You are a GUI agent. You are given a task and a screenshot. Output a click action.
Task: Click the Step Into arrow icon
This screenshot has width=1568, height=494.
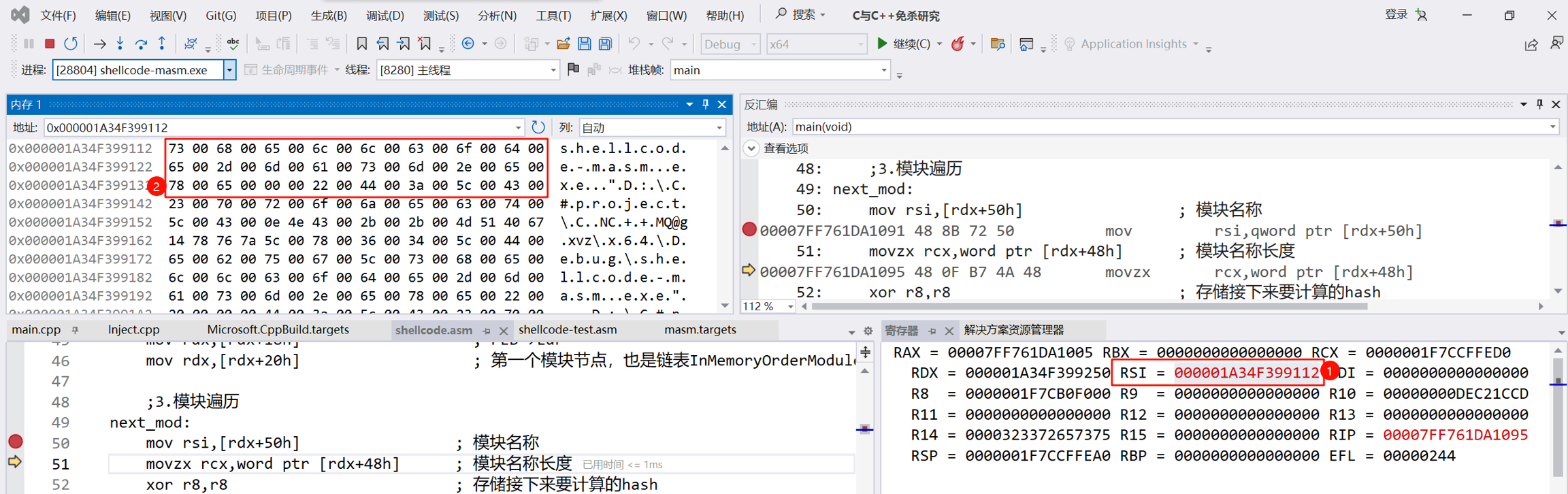tap(120, 44)
